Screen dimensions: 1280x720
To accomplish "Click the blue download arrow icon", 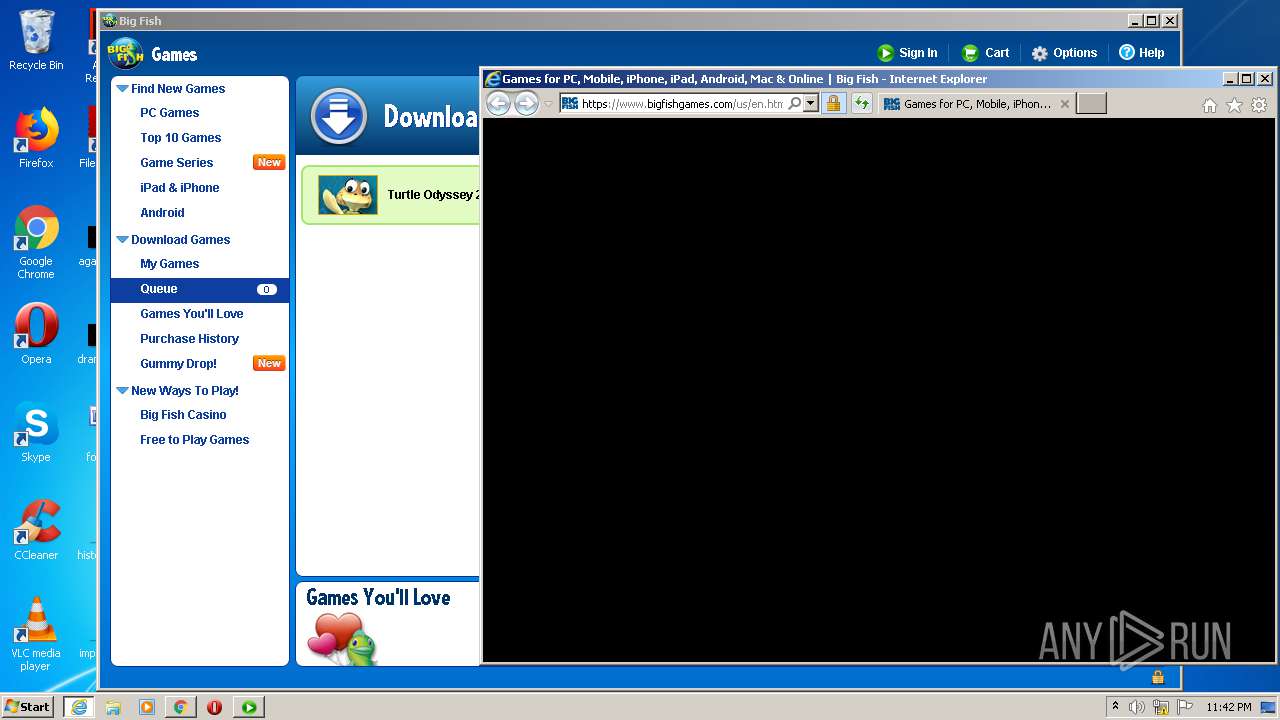I will click(x=339, y=116).
